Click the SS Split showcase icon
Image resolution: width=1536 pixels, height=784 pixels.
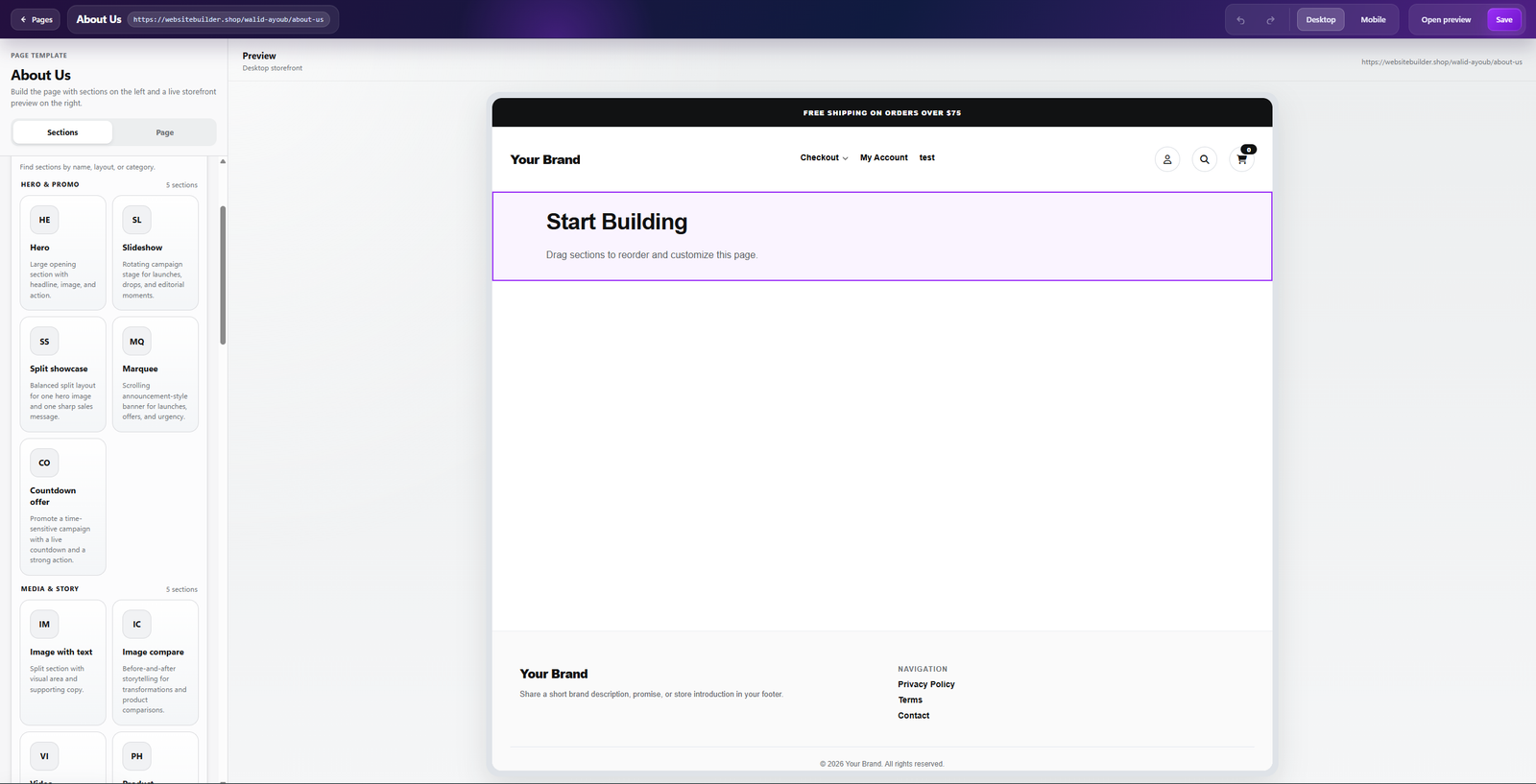[44, 342]
